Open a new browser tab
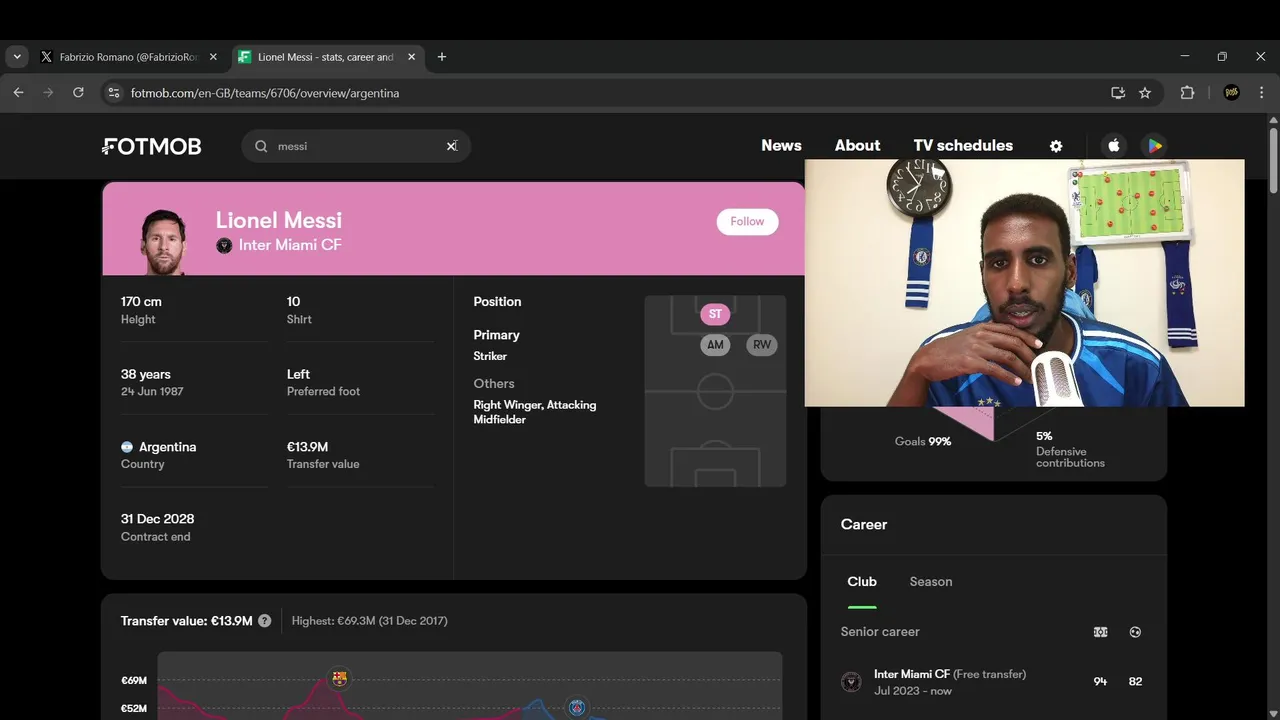Screen dimensions: 1280x720 (x=442, y=57)
